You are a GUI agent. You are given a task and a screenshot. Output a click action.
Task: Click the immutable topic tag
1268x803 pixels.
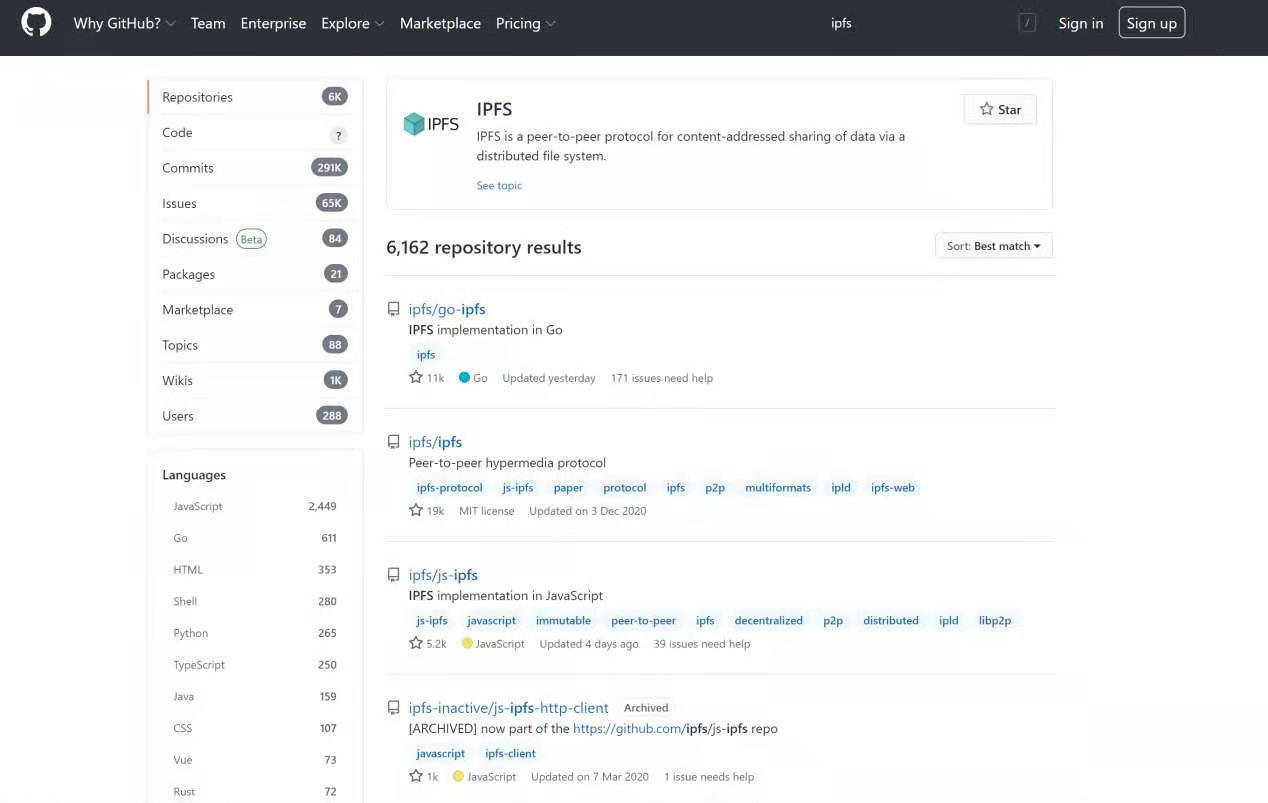point(563,621)
